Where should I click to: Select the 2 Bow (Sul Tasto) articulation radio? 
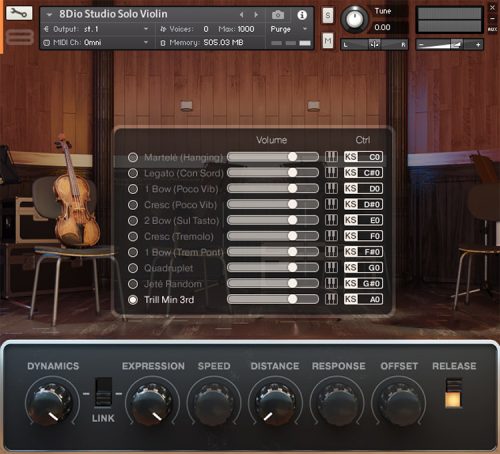[133, 221]
